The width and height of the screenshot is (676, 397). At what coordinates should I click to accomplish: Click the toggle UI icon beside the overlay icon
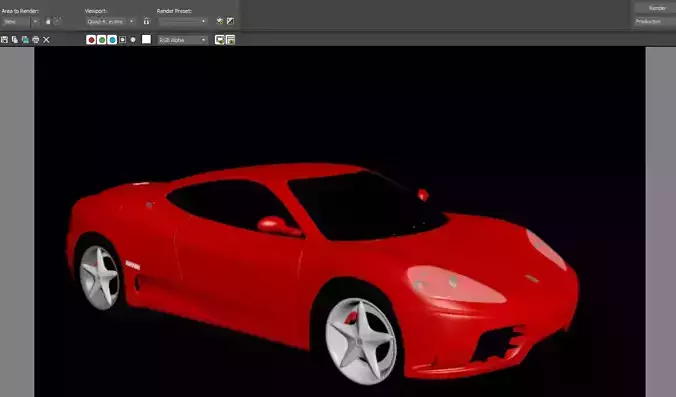click(231, 40)
